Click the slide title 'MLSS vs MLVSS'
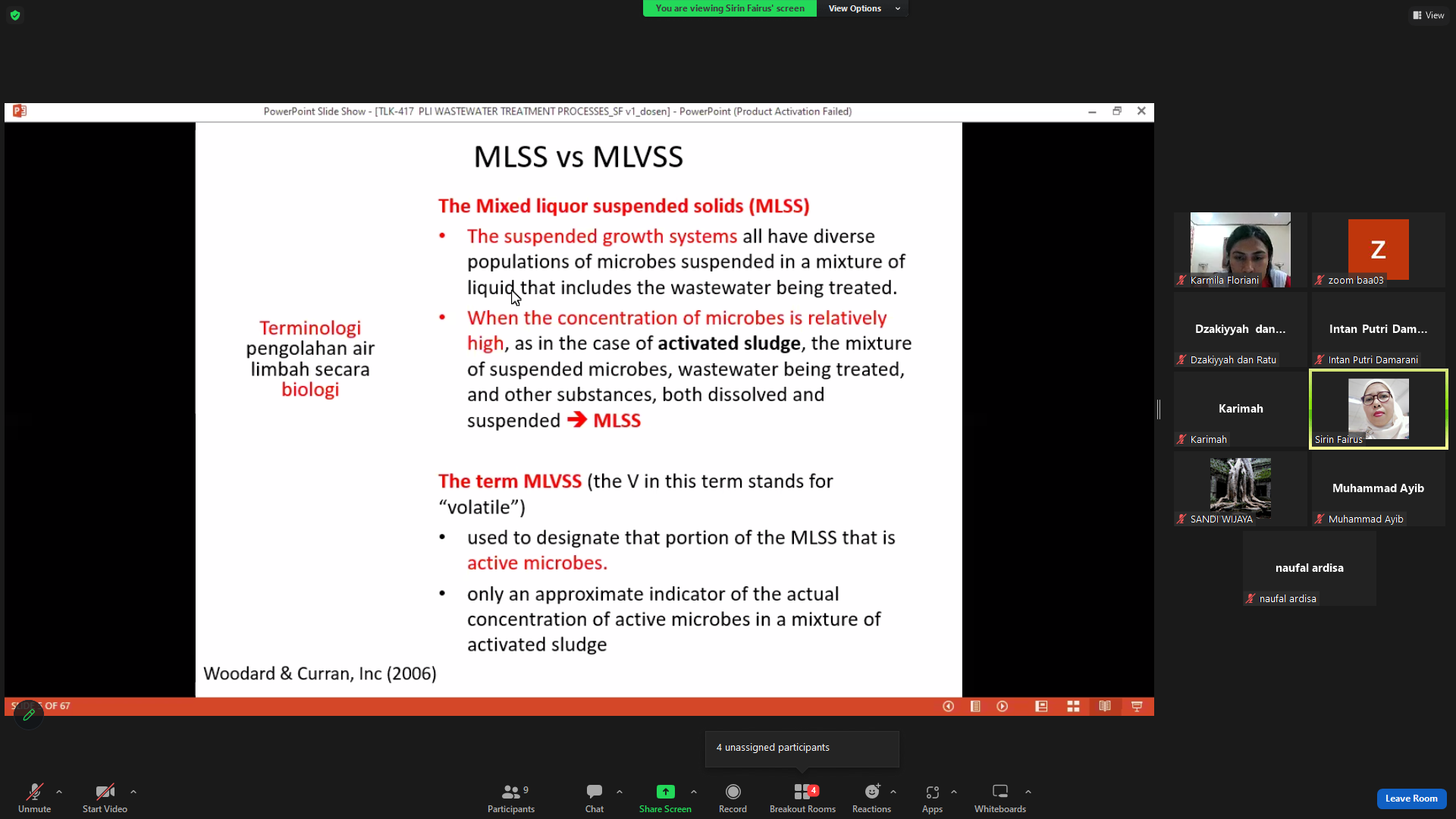 click(579, 157)
